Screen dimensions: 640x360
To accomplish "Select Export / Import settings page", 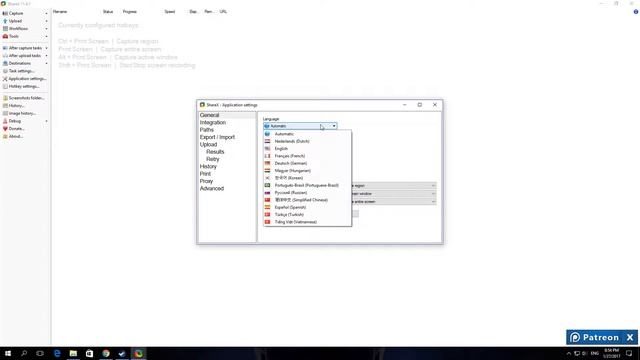I will (x=217, y=137).
